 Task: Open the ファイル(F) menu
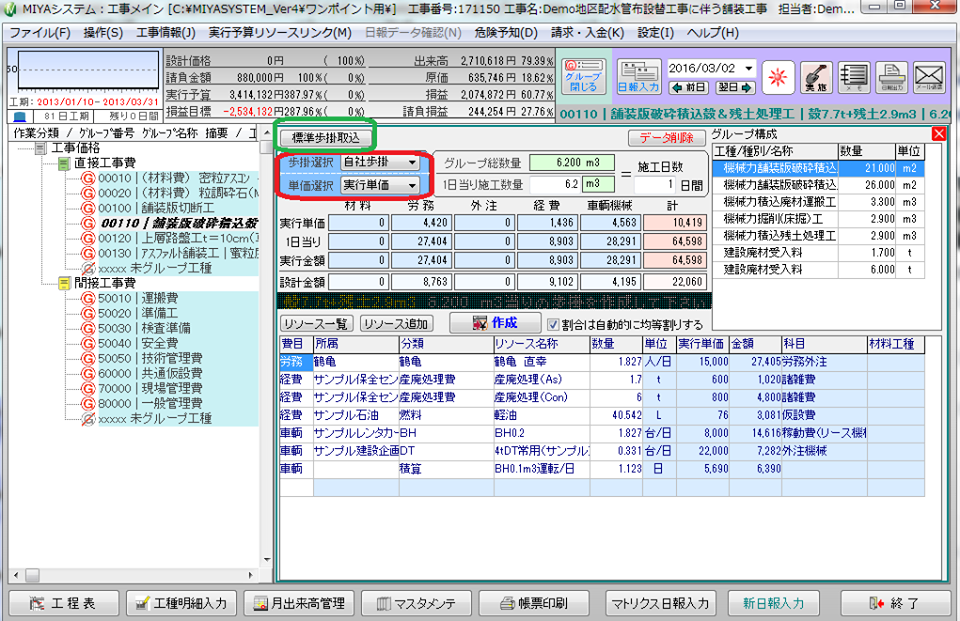pos(39,33)
